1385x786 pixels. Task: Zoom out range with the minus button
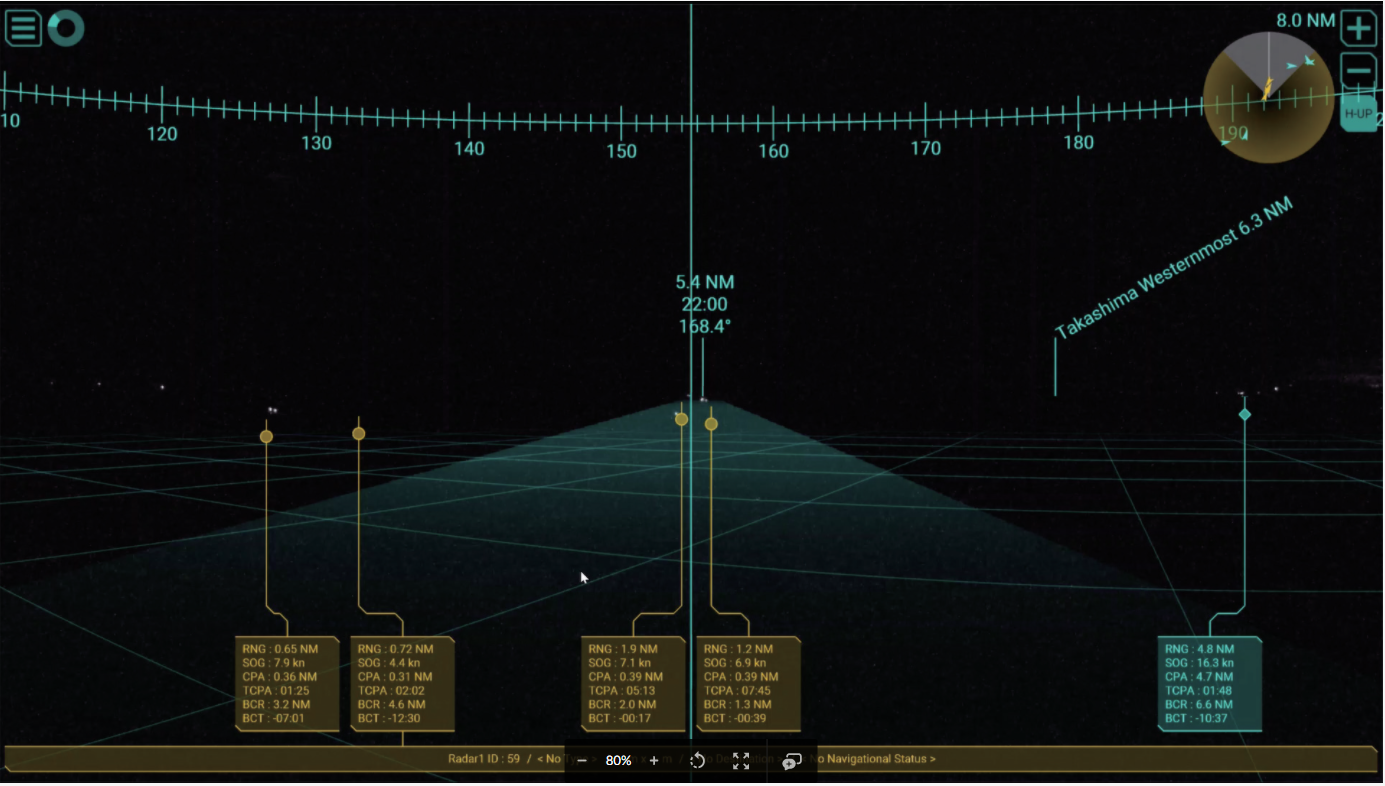pyautogui.click(x=1357, y=71)
